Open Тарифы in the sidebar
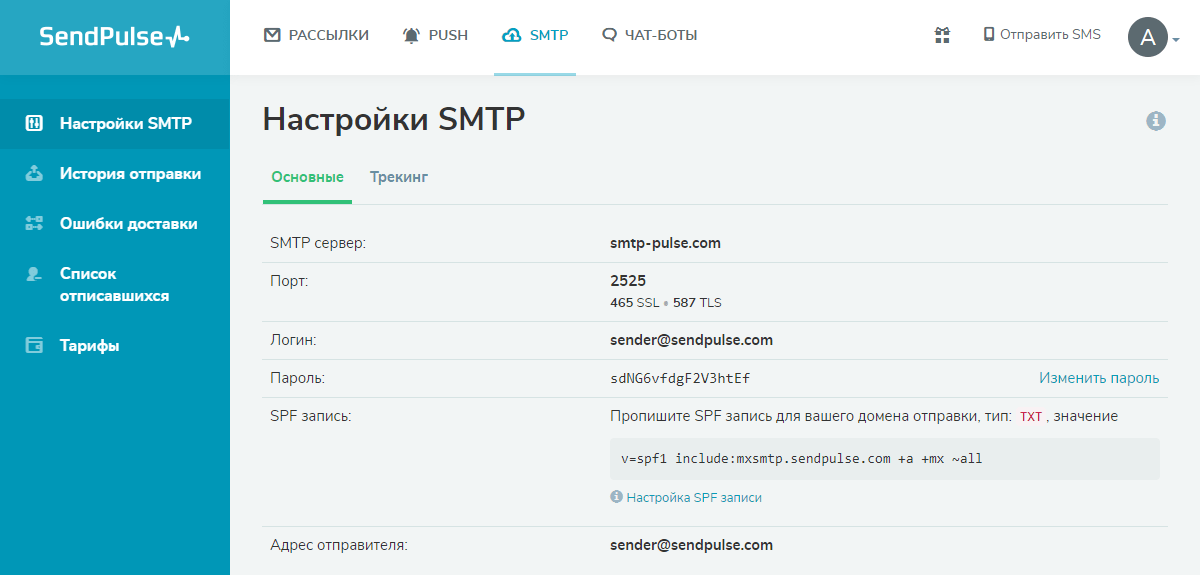This screenshot has width=1200, height=575. pos(115,346)
